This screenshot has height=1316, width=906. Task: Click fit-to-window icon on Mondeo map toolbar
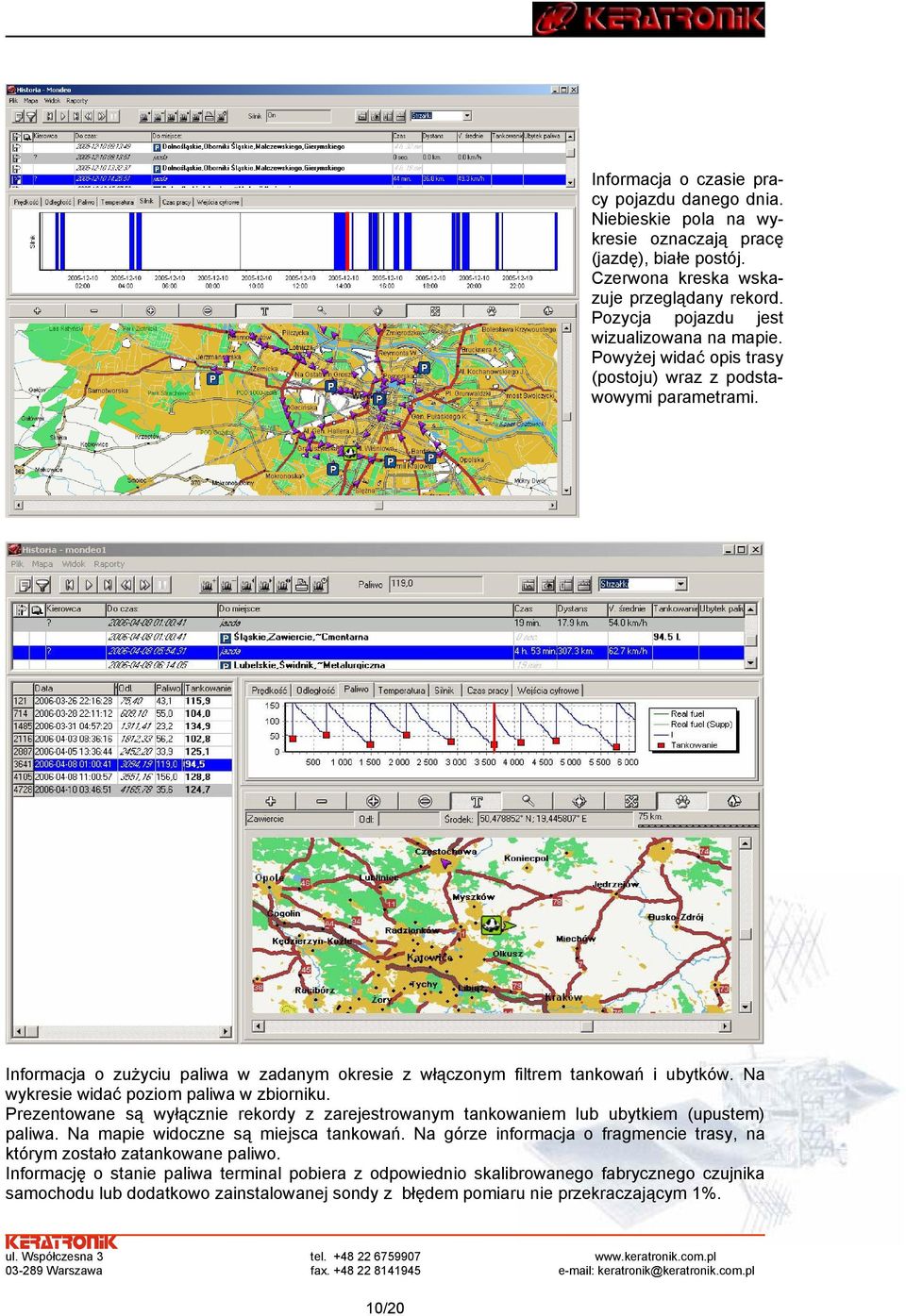click(x=434, y=310)
